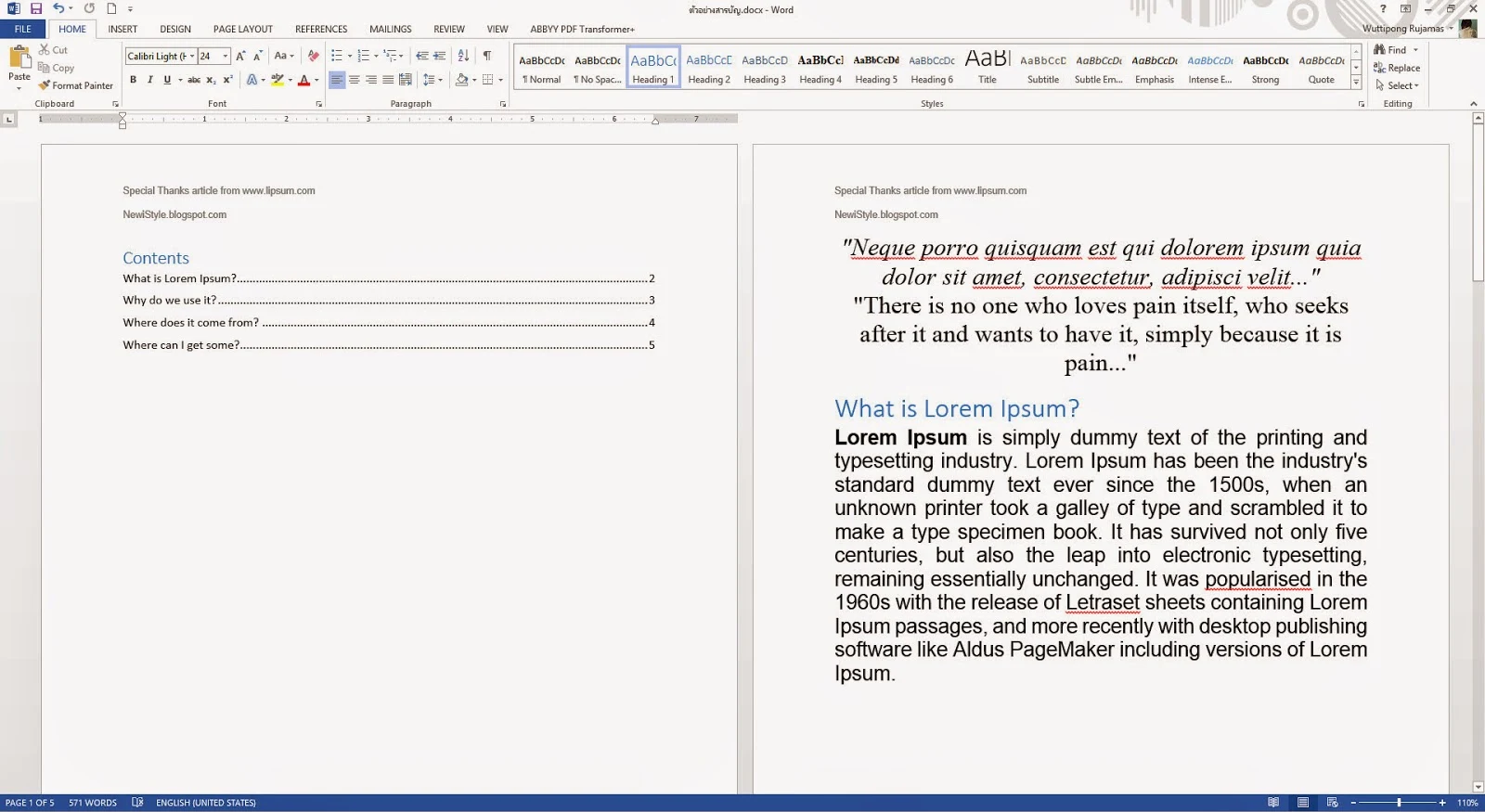
Task: Create a new blank document from quick toolbar
Action: point(111,8)
